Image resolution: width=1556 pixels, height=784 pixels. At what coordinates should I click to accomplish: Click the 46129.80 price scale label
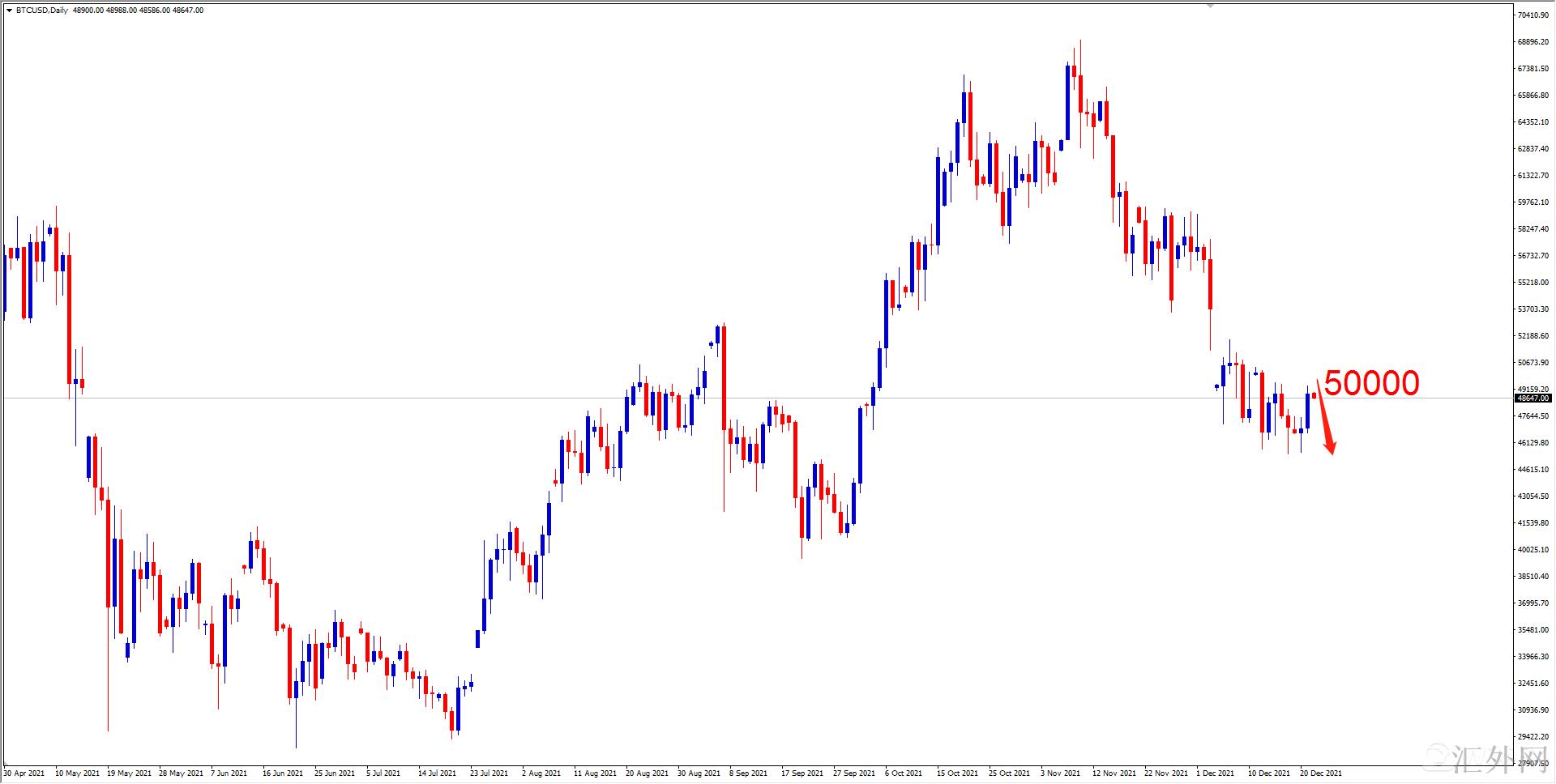coord(1532,443)
